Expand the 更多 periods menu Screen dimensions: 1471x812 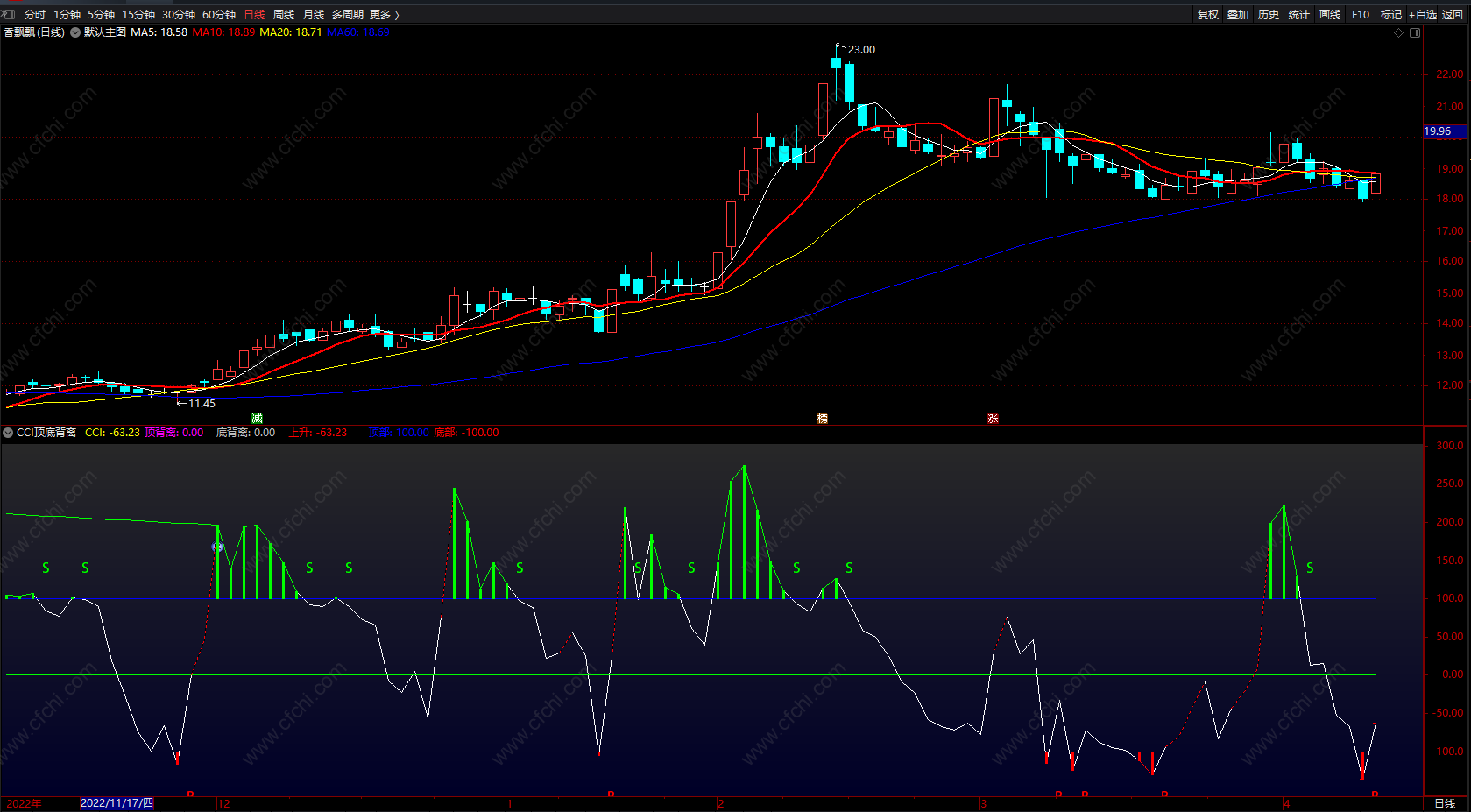coord(384,14)
